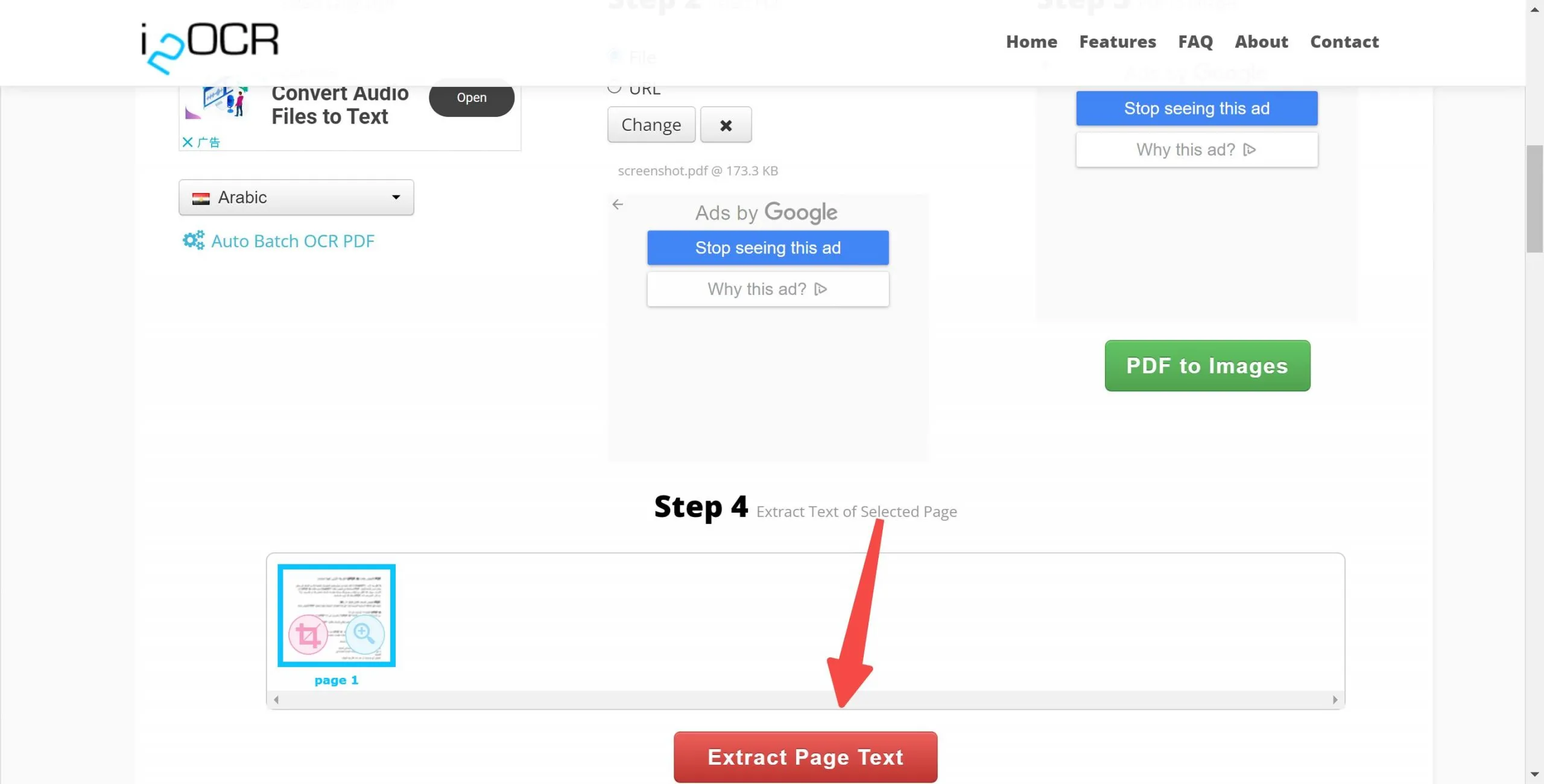
Task: Click the About menu item
Action: [1261, 41]
